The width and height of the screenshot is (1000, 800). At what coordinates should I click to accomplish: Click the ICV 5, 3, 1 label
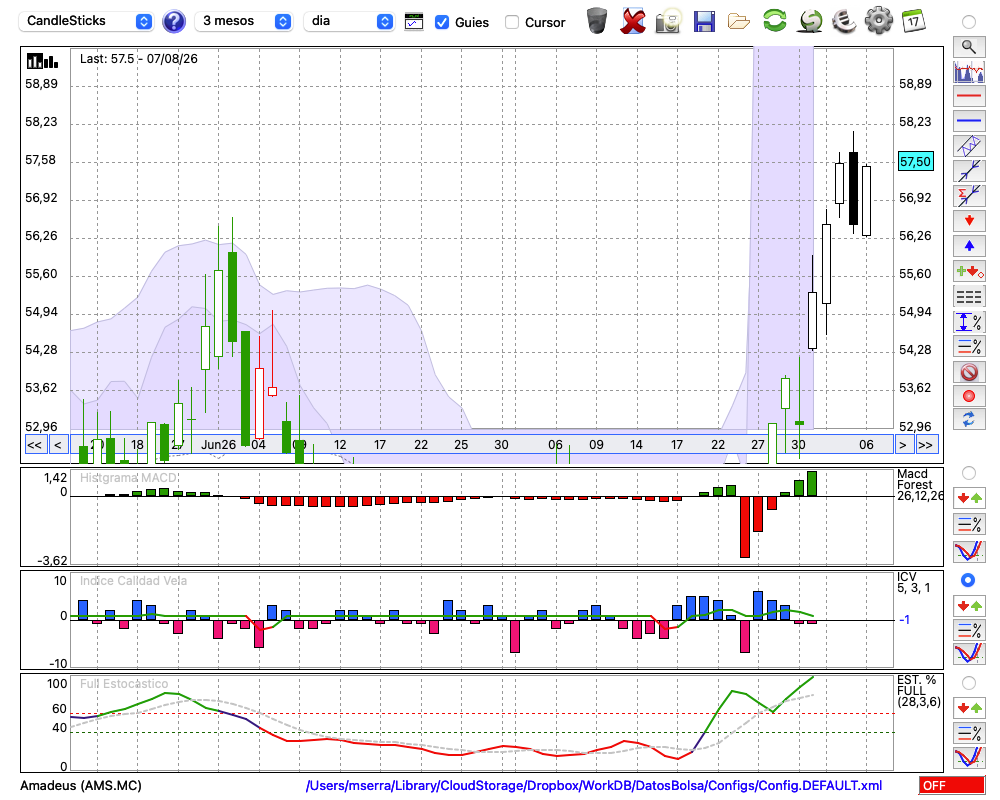pos(913,582)
